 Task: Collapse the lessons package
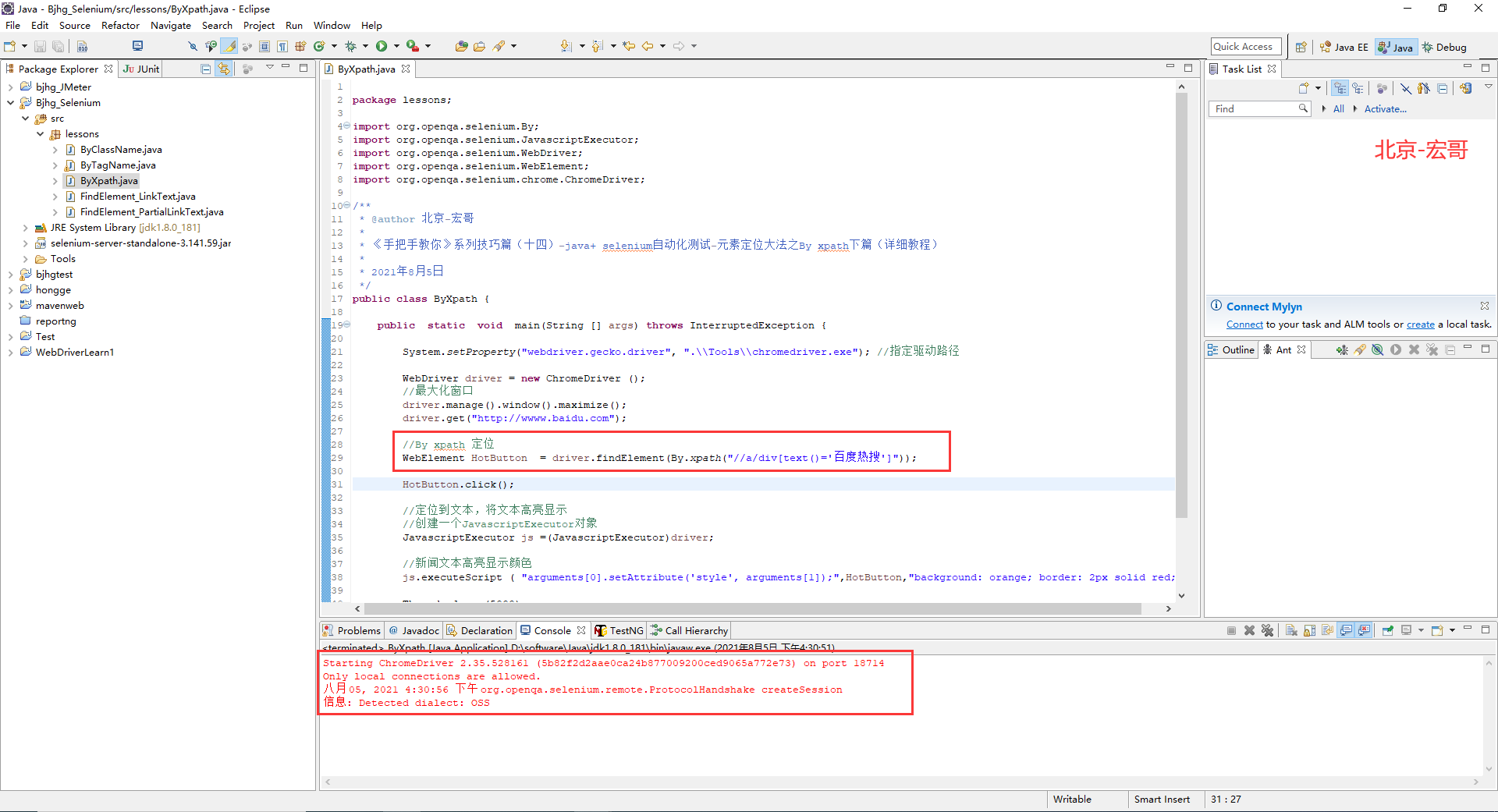click(x=40, y=134)
